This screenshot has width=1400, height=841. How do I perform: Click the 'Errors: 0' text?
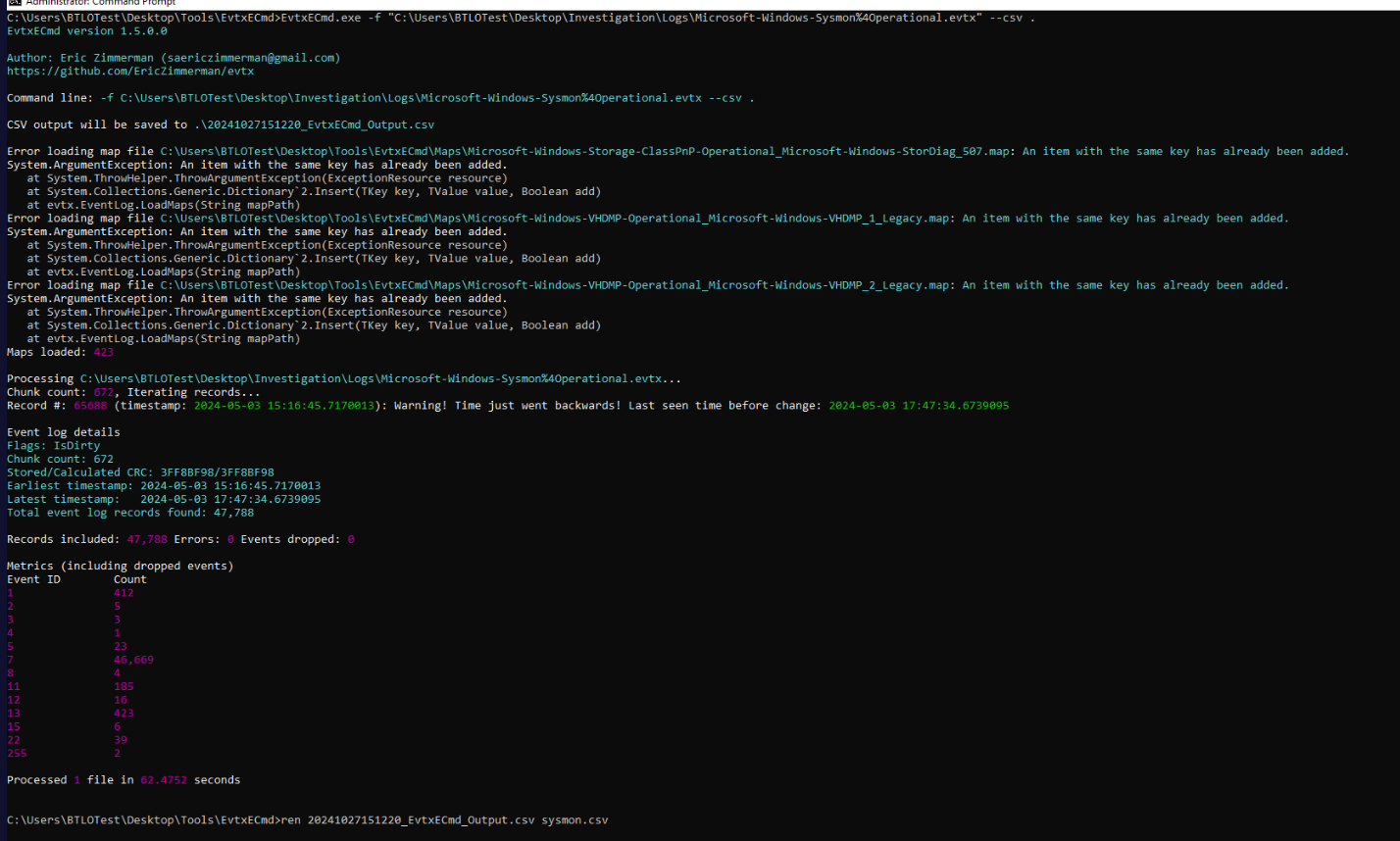[205, 538]
